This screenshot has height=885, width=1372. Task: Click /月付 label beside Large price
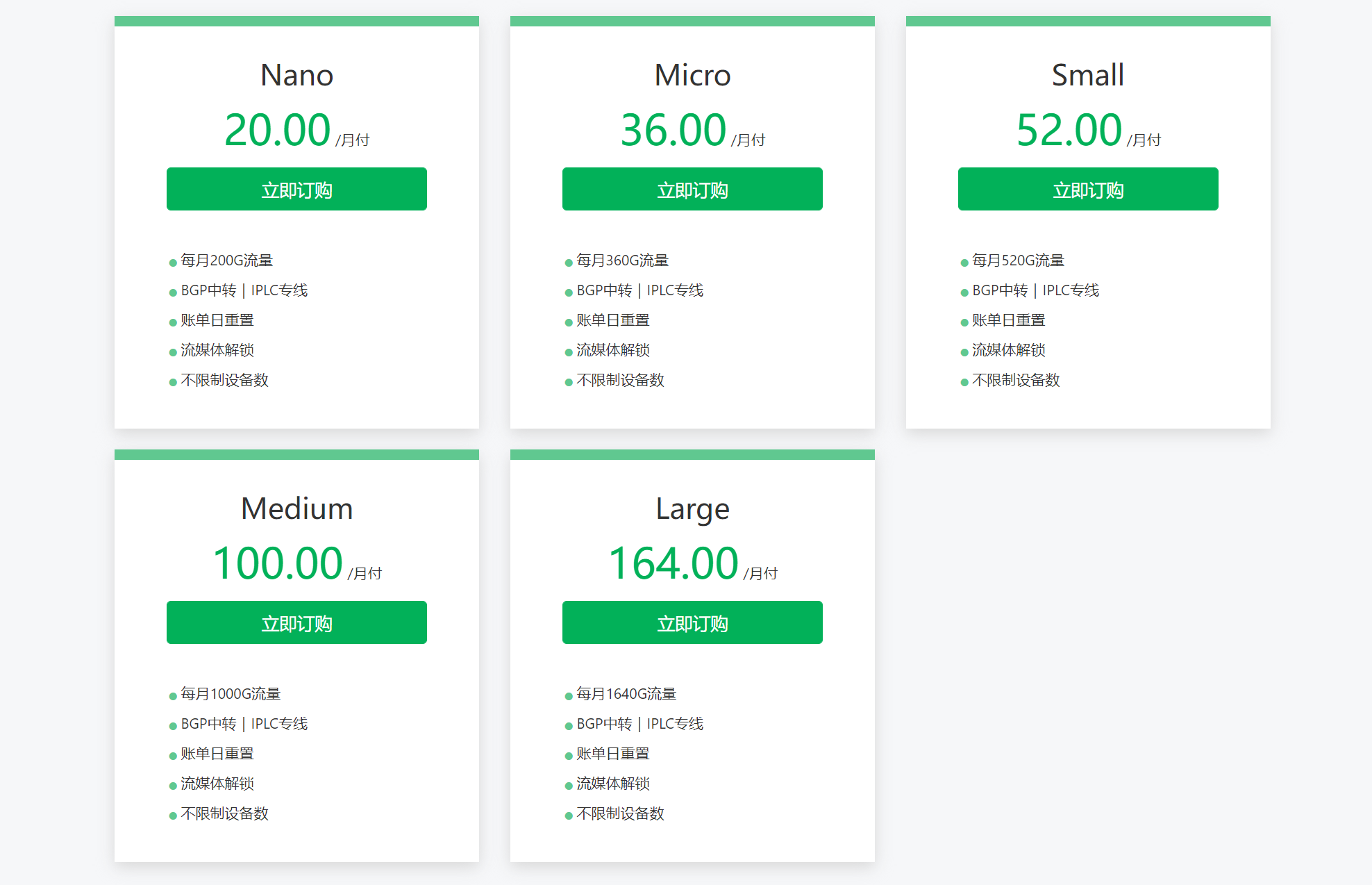tap(761, 574)
